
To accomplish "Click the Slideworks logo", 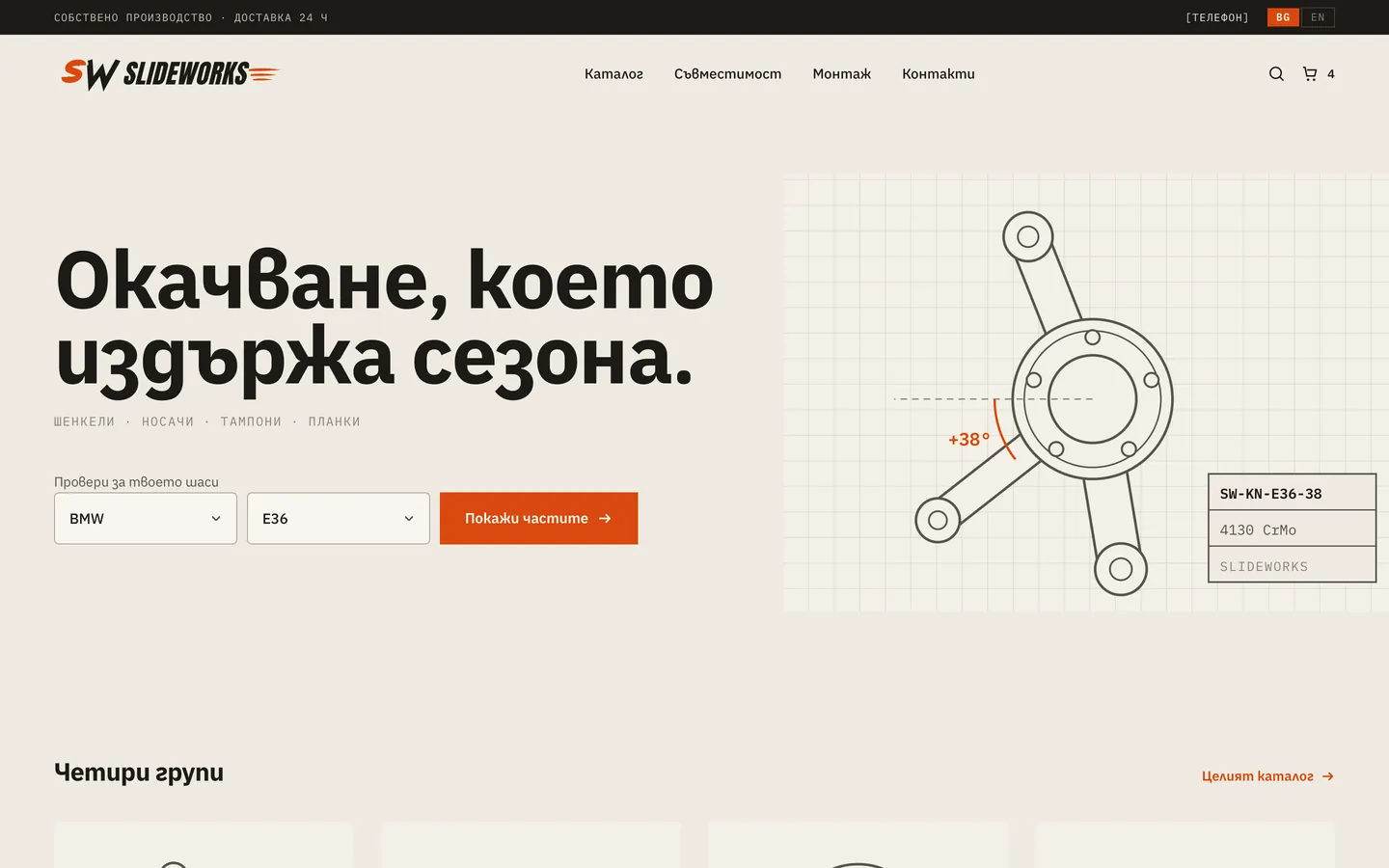I will 170,74.
